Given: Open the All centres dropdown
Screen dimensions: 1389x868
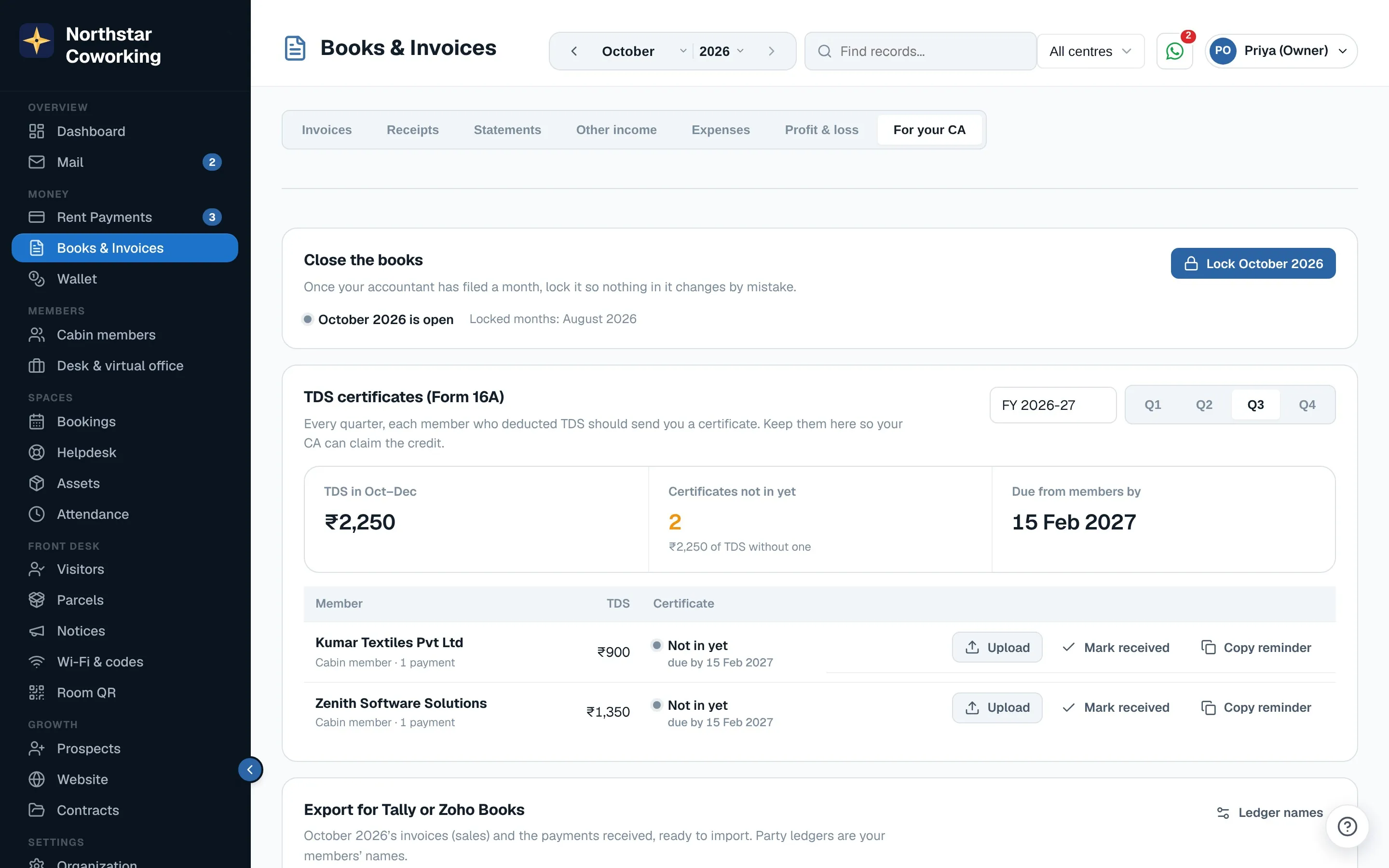Looking at the screenshot, I should pyautogui.click(x=1090, y=51).
